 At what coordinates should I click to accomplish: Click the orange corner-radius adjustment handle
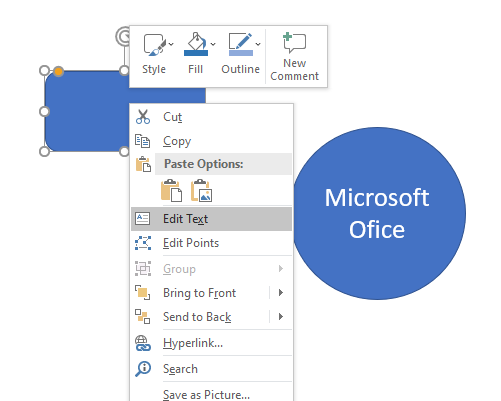(x=58, y=71)
